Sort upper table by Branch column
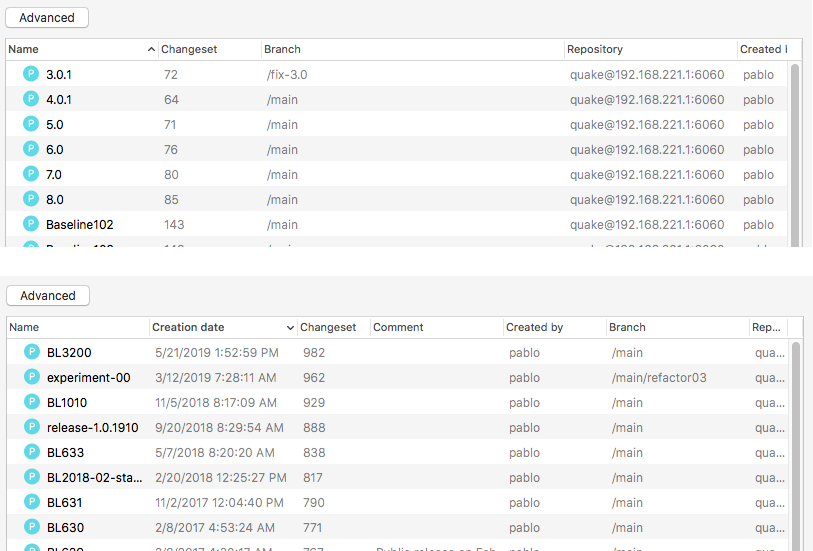This screenshot has width=813, height=551. click(412, 49)
